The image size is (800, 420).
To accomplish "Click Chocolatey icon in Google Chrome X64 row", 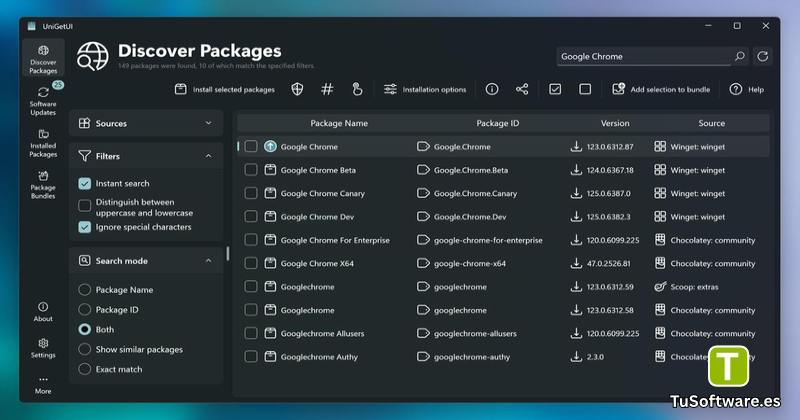I will coord(660,263).
